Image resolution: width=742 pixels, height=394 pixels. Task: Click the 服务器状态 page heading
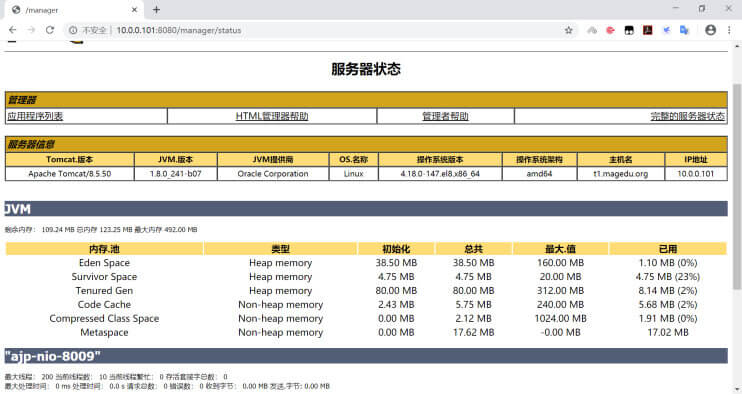click(x=366, y=69)
